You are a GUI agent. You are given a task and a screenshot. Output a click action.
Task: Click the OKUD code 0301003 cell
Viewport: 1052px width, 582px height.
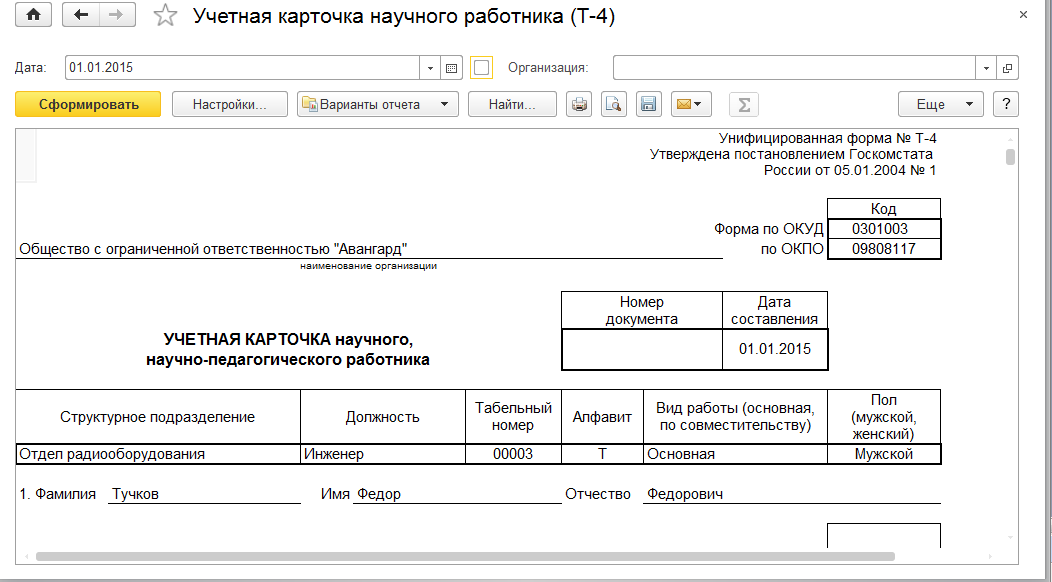[884, 229]
